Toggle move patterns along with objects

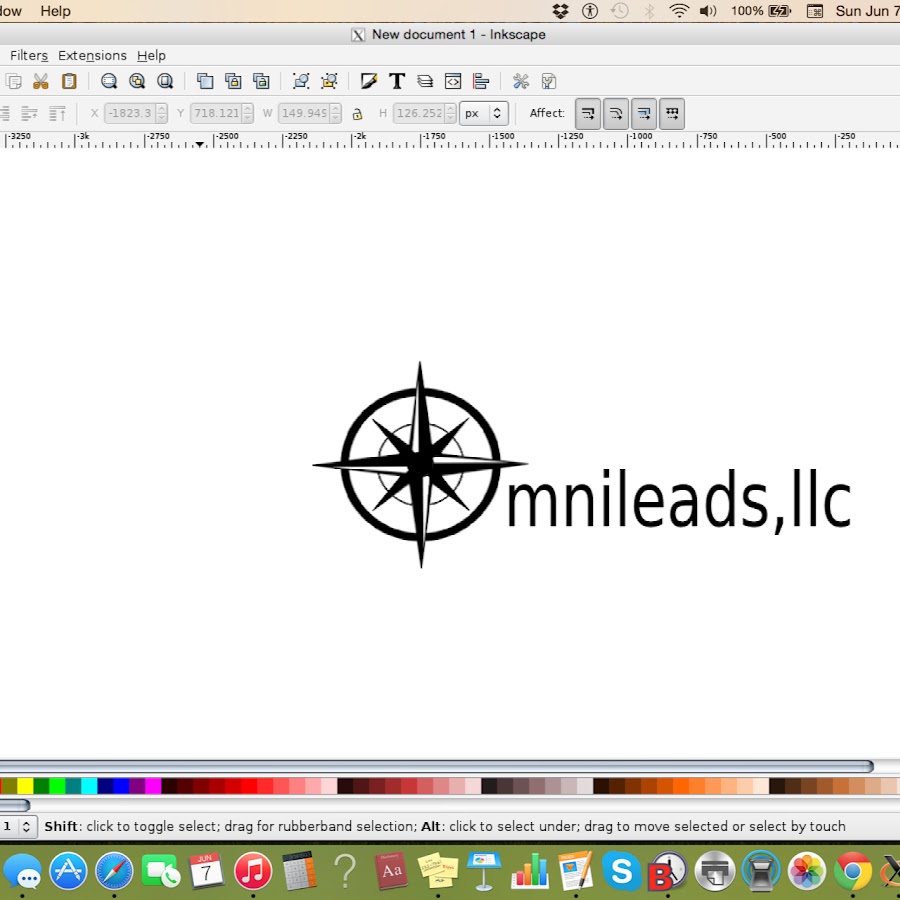pyautogui.click(x=672, y=113)
